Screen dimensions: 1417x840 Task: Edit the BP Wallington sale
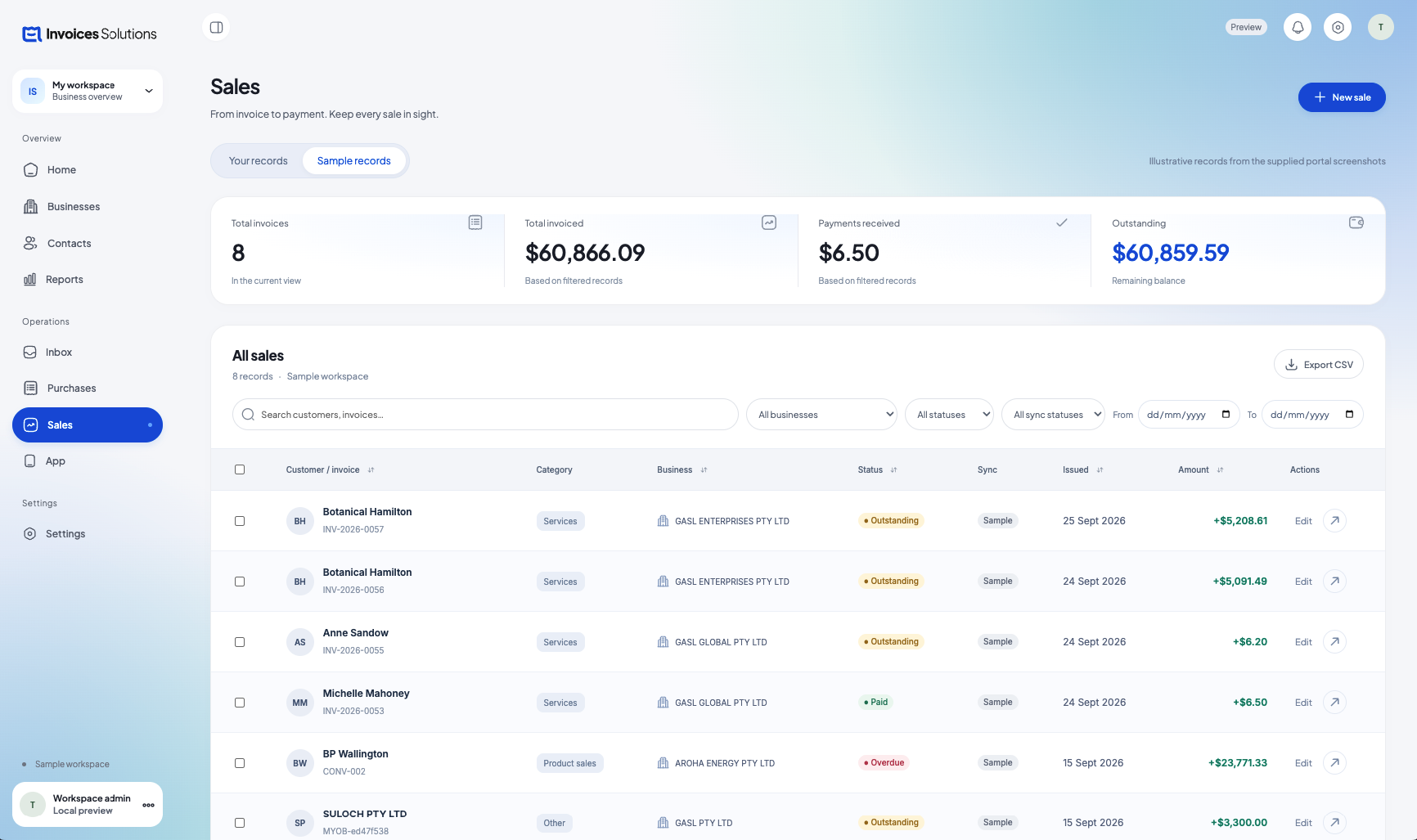(1303, 763)
